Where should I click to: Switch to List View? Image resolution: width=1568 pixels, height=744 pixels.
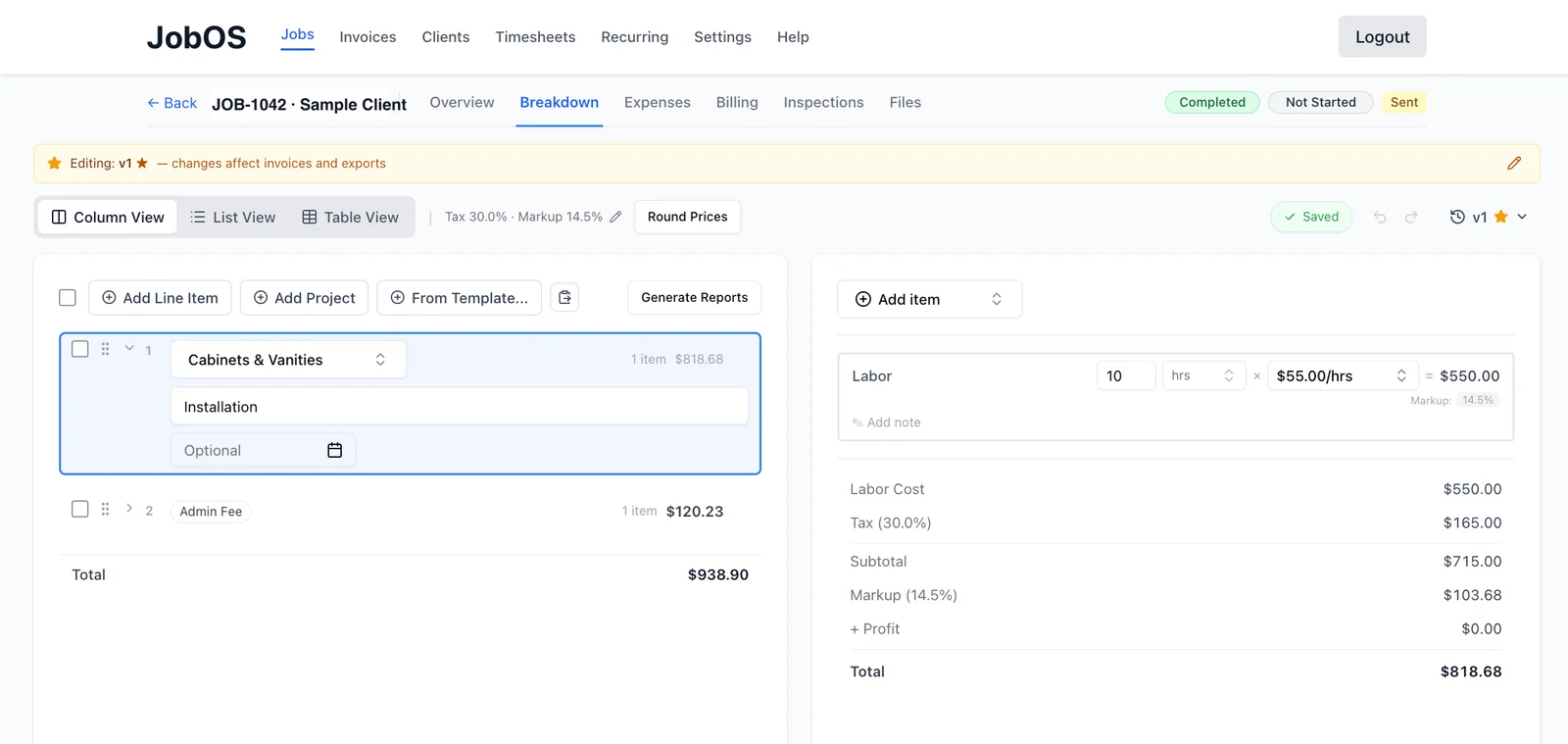(233, 217)
